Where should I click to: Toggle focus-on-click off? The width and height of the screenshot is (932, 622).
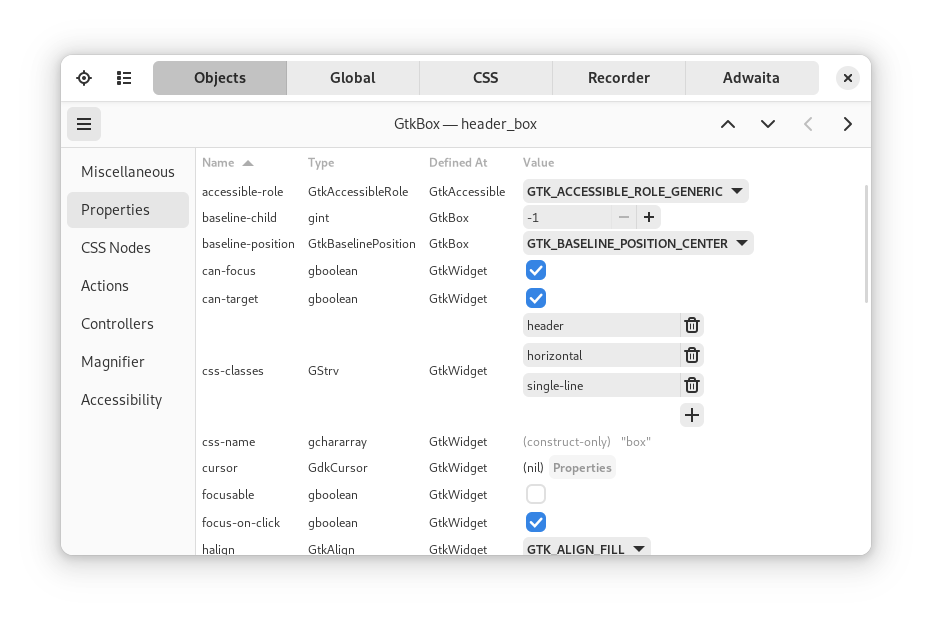click(536, 522)
